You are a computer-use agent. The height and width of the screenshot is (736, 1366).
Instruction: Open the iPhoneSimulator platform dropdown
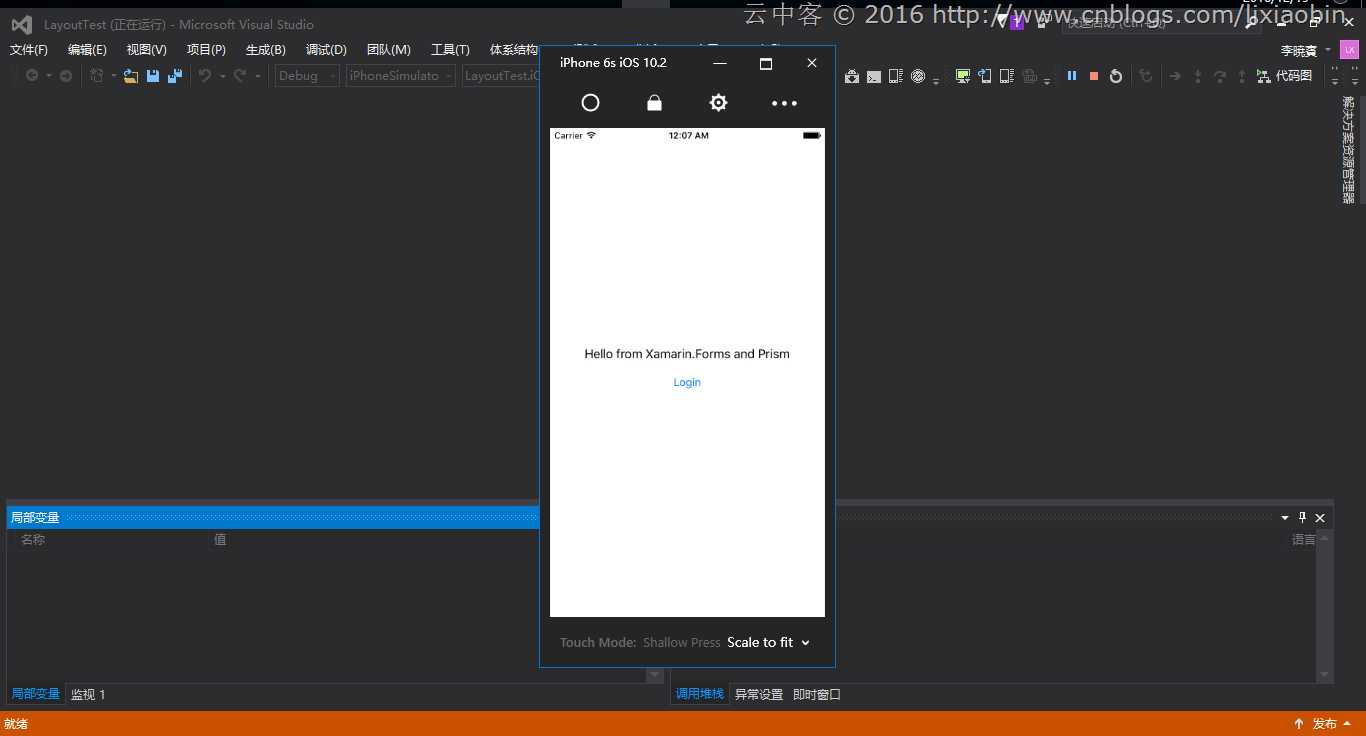(x=400, y=76)
